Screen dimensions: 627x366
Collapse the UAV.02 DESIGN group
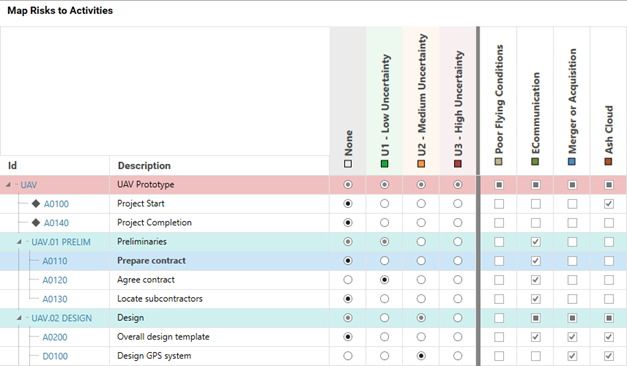(19, 318)
